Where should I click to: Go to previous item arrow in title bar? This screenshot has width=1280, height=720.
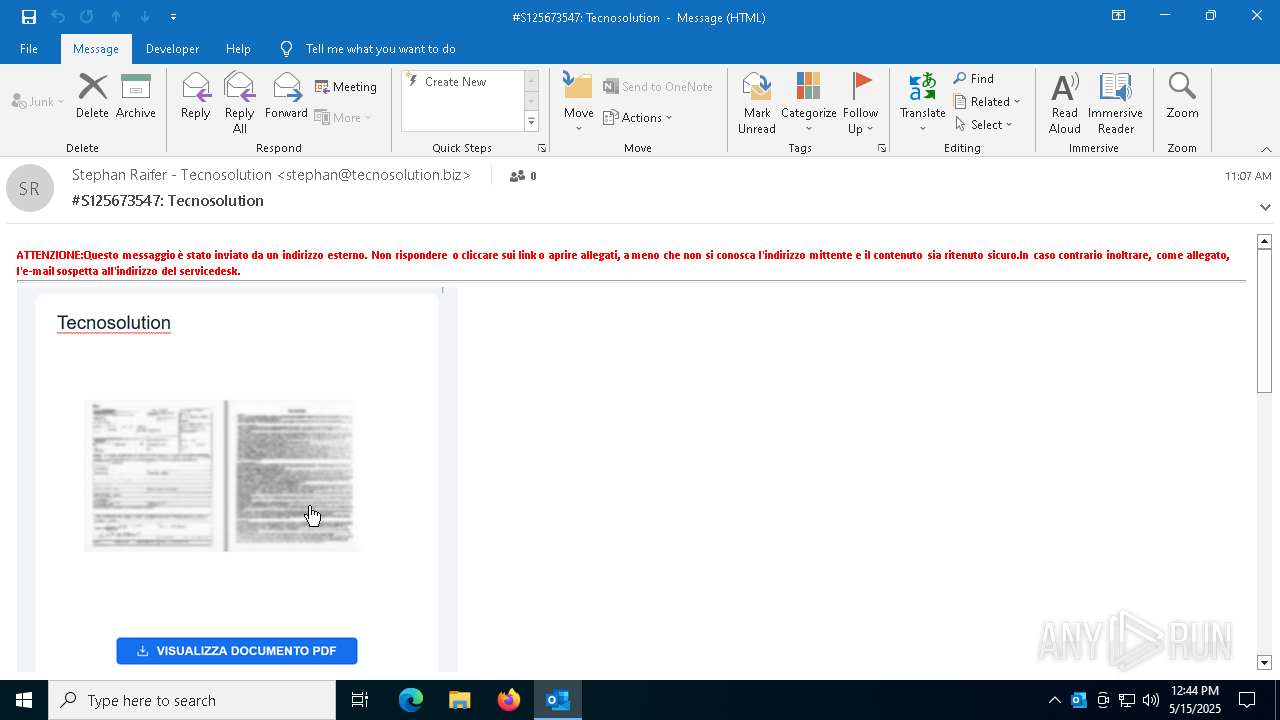click(116, 16)
